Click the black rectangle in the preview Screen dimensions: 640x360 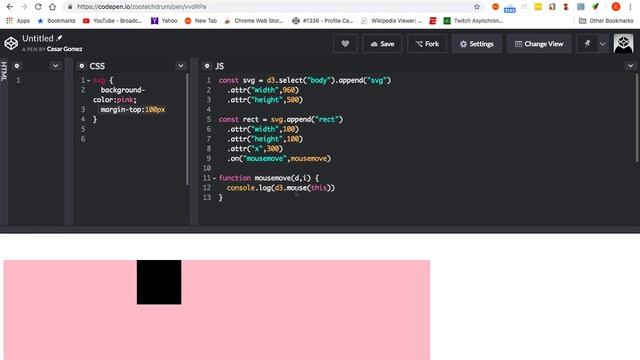pos(159,282)
